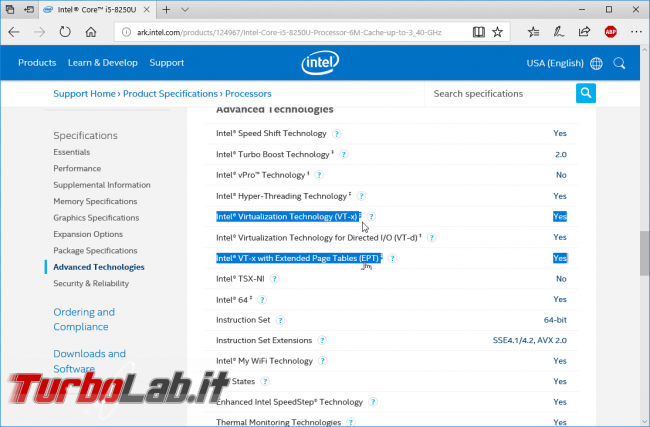Open the add notes pen tool
Image resolution: width=650 pixels, height=427 pixels.
coord(559,32)
